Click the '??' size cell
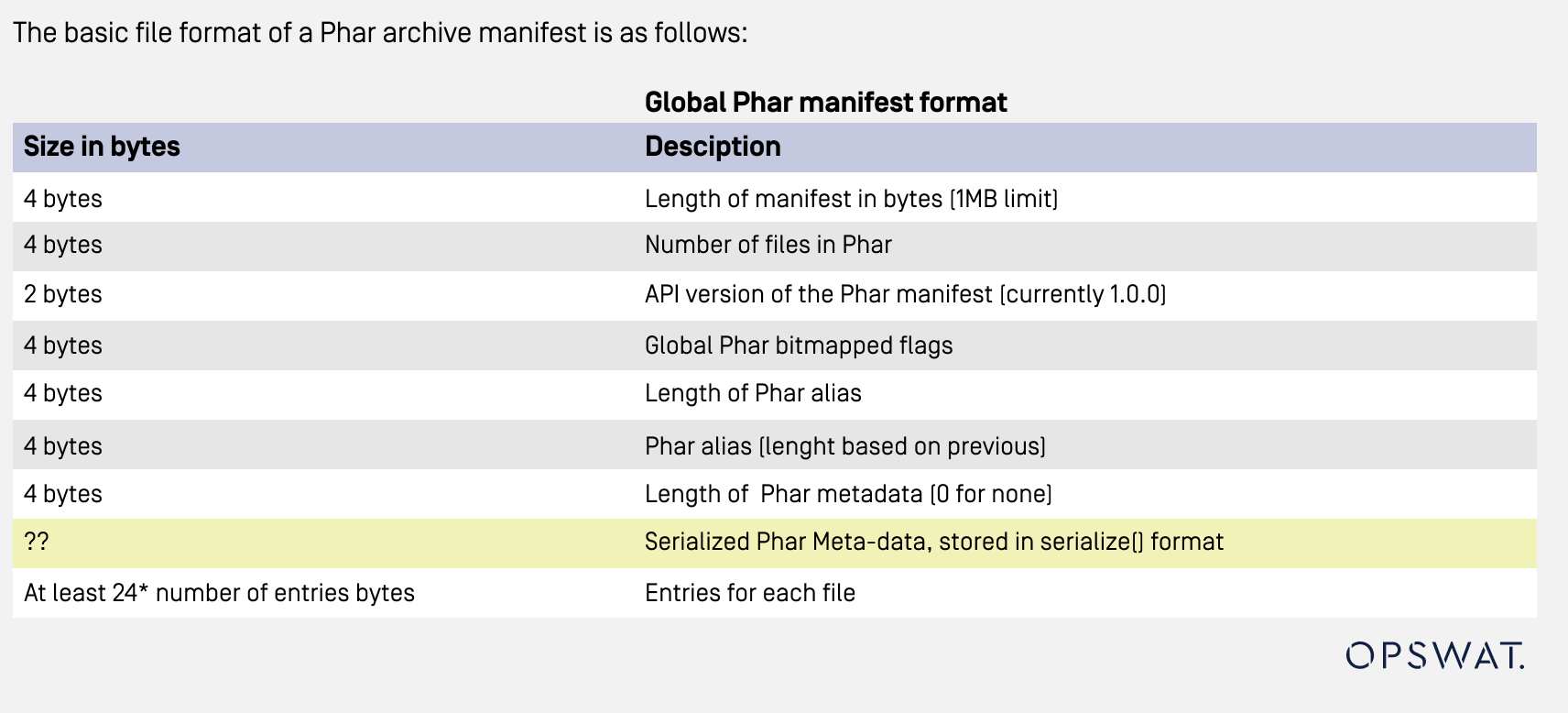1568x713 pixels. tap(37, 542)
